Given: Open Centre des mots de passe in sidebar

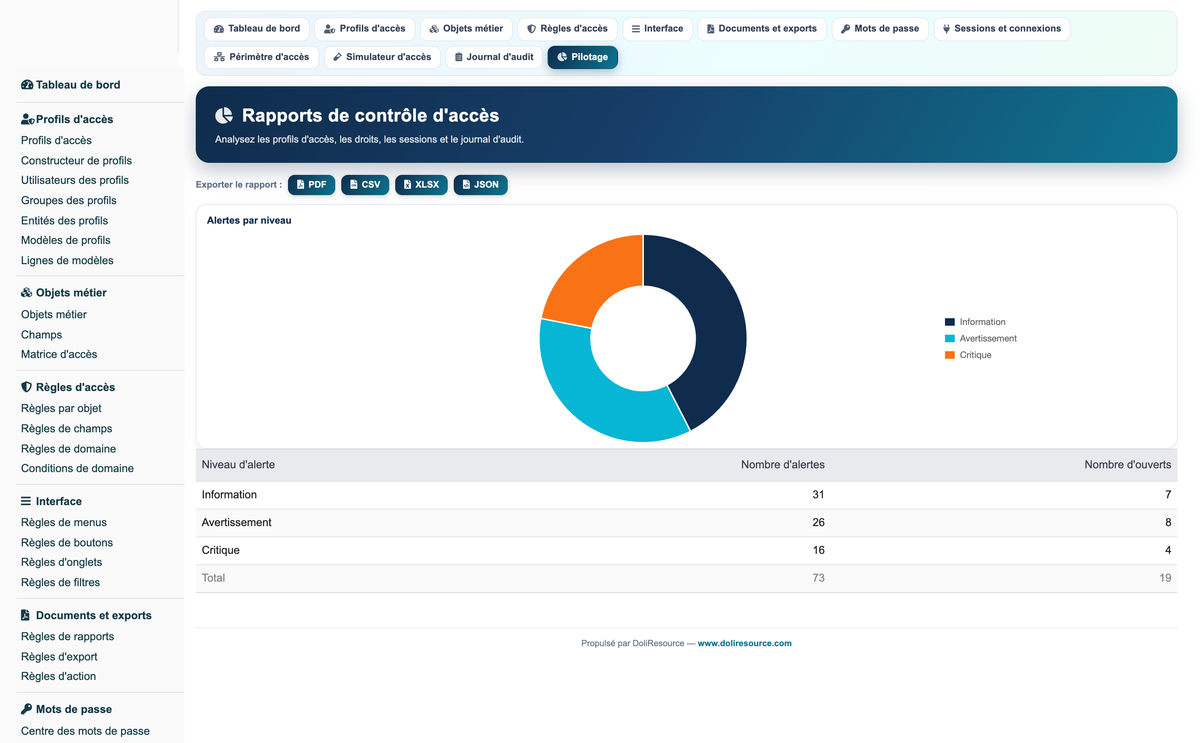Looking at the screenshot, I should click(85, 730).
